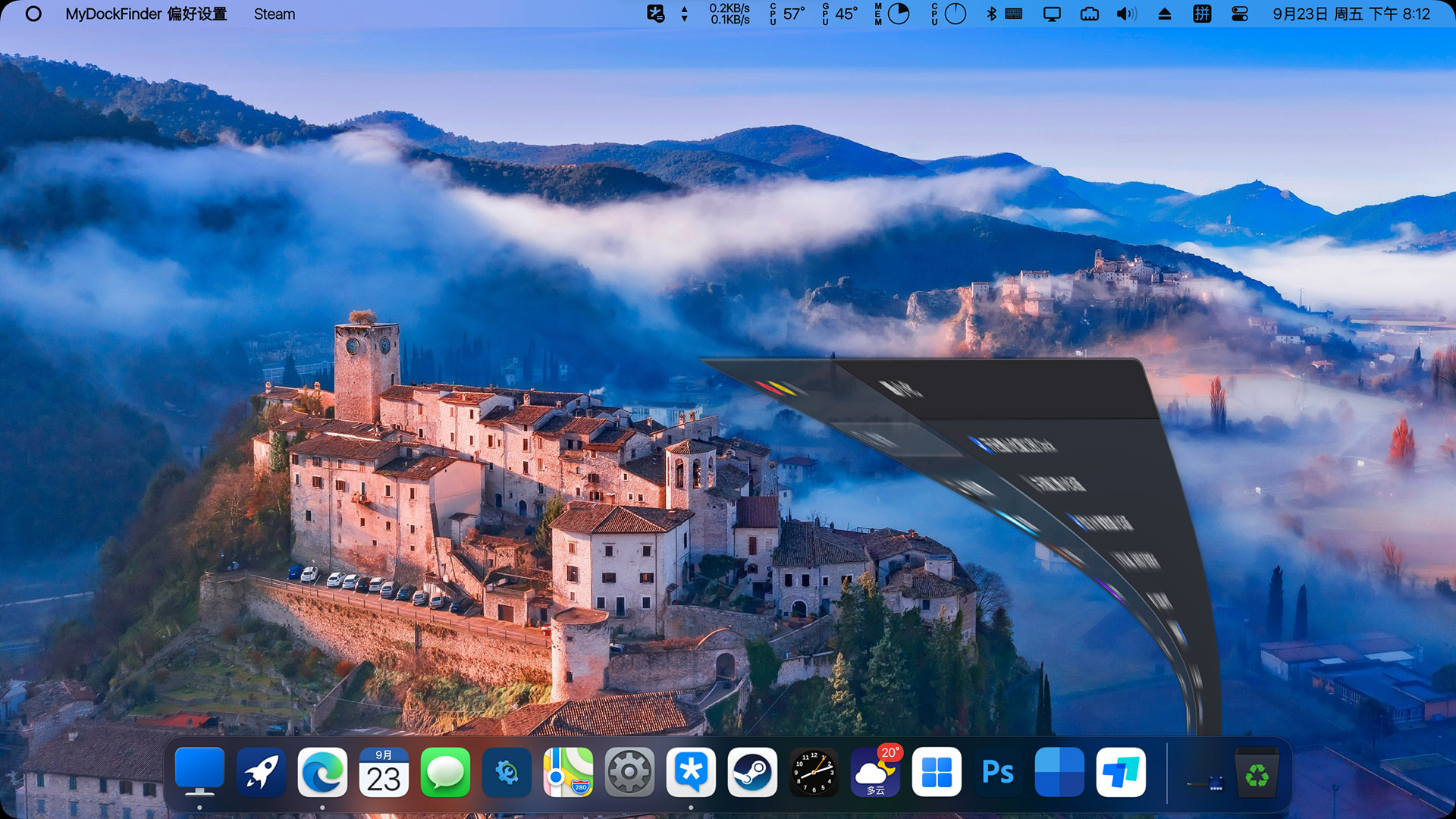Viewport: 1456px width, 819px height.
Task: Open the system menu circle icon
Action: coord(33,14)
